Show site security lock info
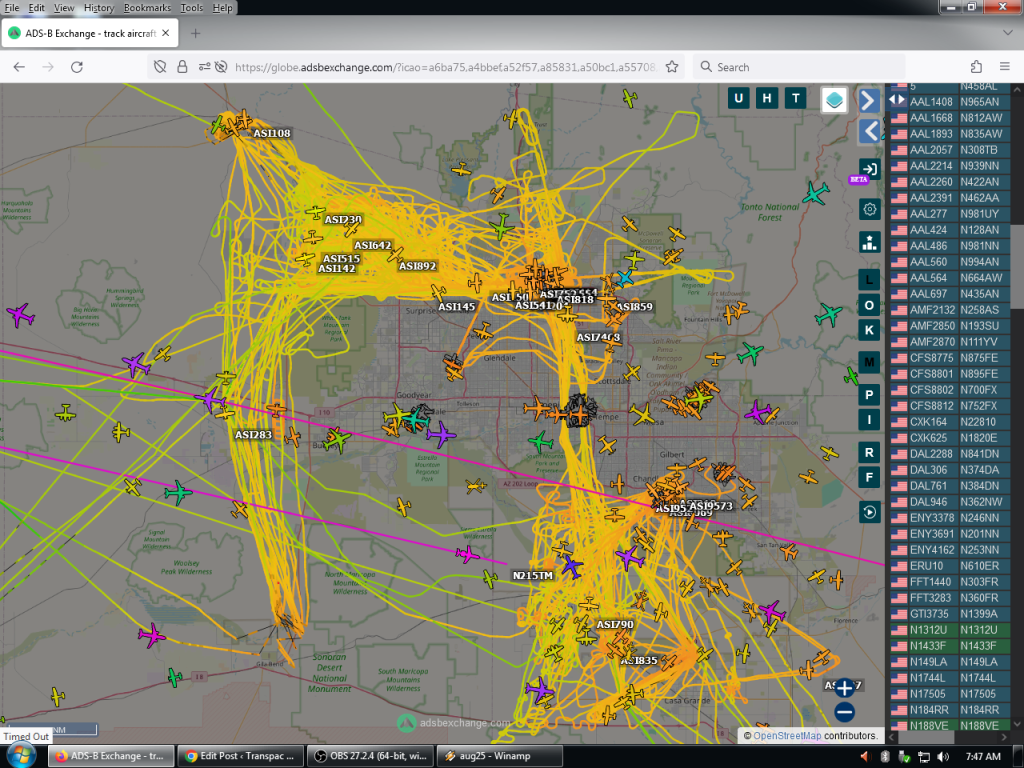The height and width of the screenshot is (768, 1024). 182,67
